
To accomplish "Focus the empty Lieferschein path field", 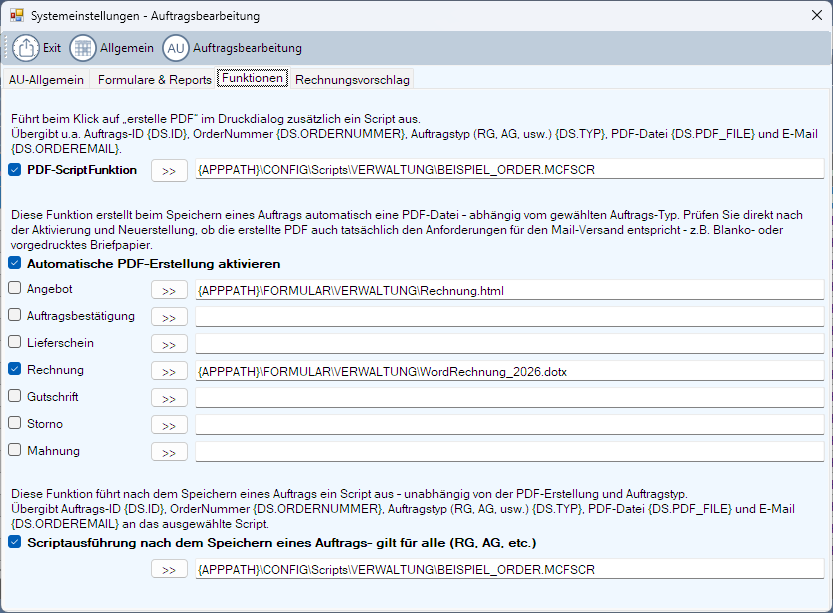I will pyautogui.click(x=510, y=344).
